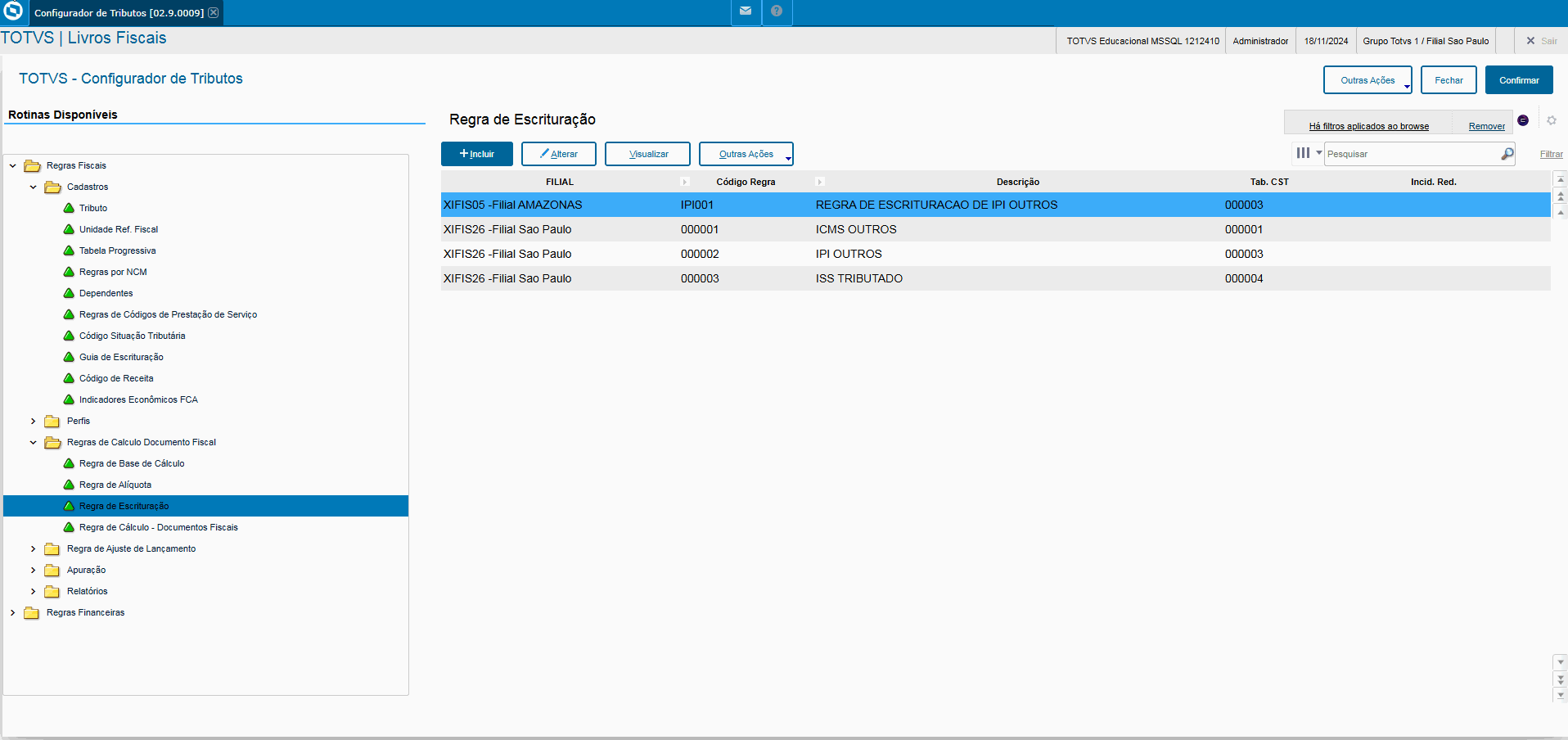
Task: Expand the Apuração tree node
Action: [x=33, y=570]
